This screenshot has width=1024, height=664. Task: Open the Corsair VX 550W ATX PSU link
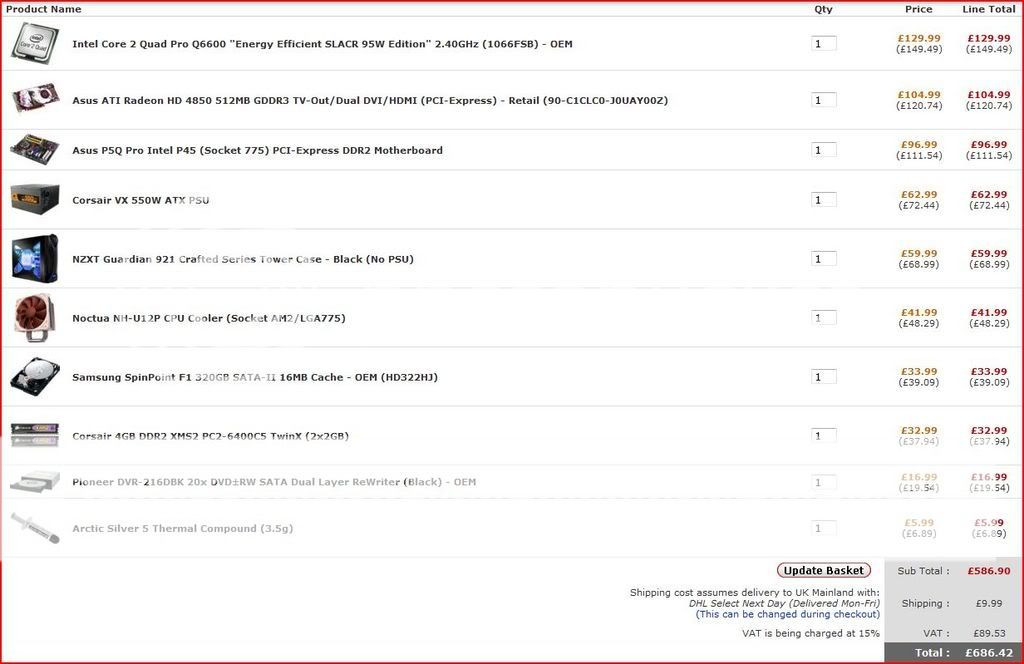(x=140, y=200)
